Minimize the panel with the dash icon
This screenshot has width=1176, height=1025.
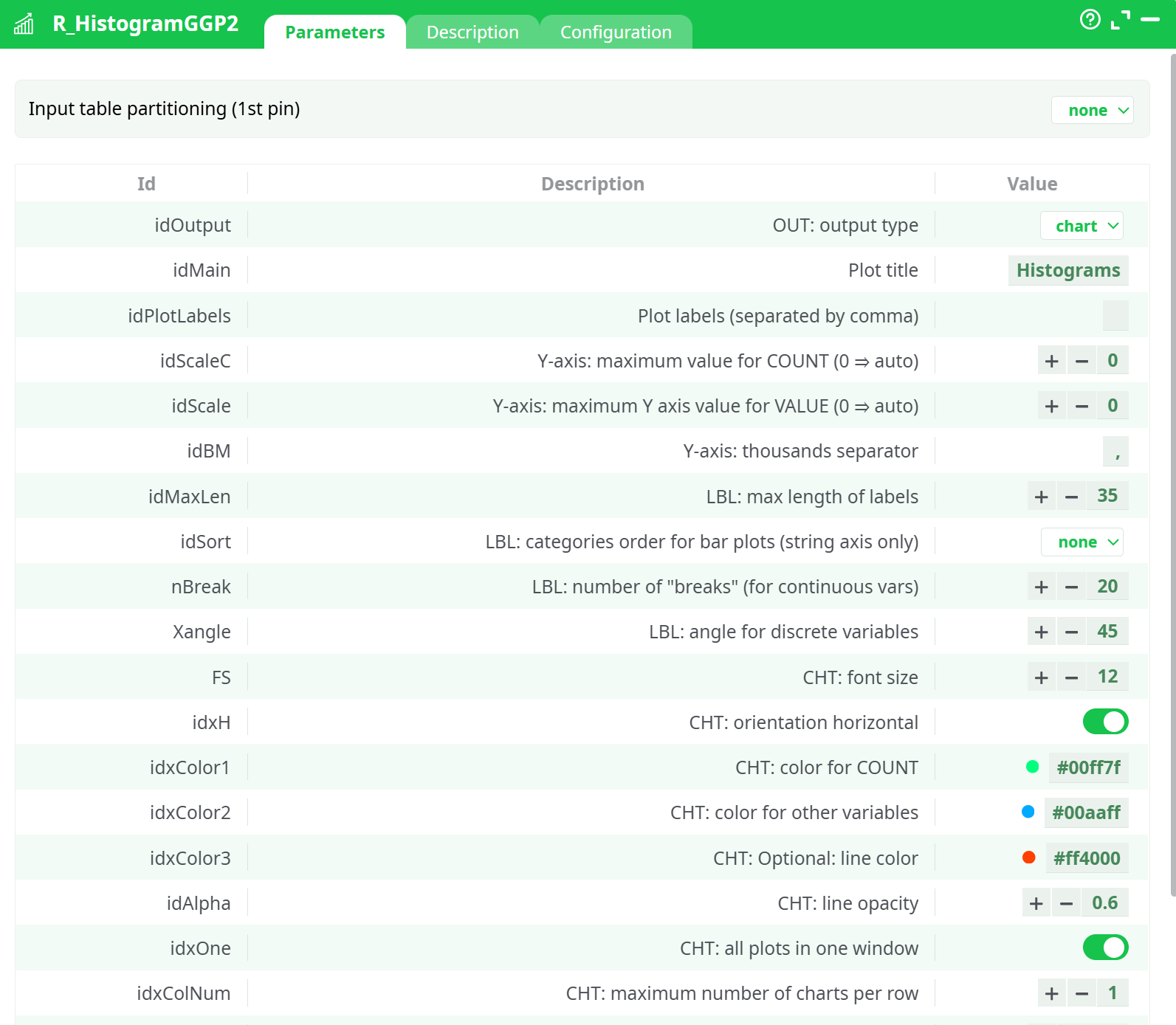(1150, 20)
